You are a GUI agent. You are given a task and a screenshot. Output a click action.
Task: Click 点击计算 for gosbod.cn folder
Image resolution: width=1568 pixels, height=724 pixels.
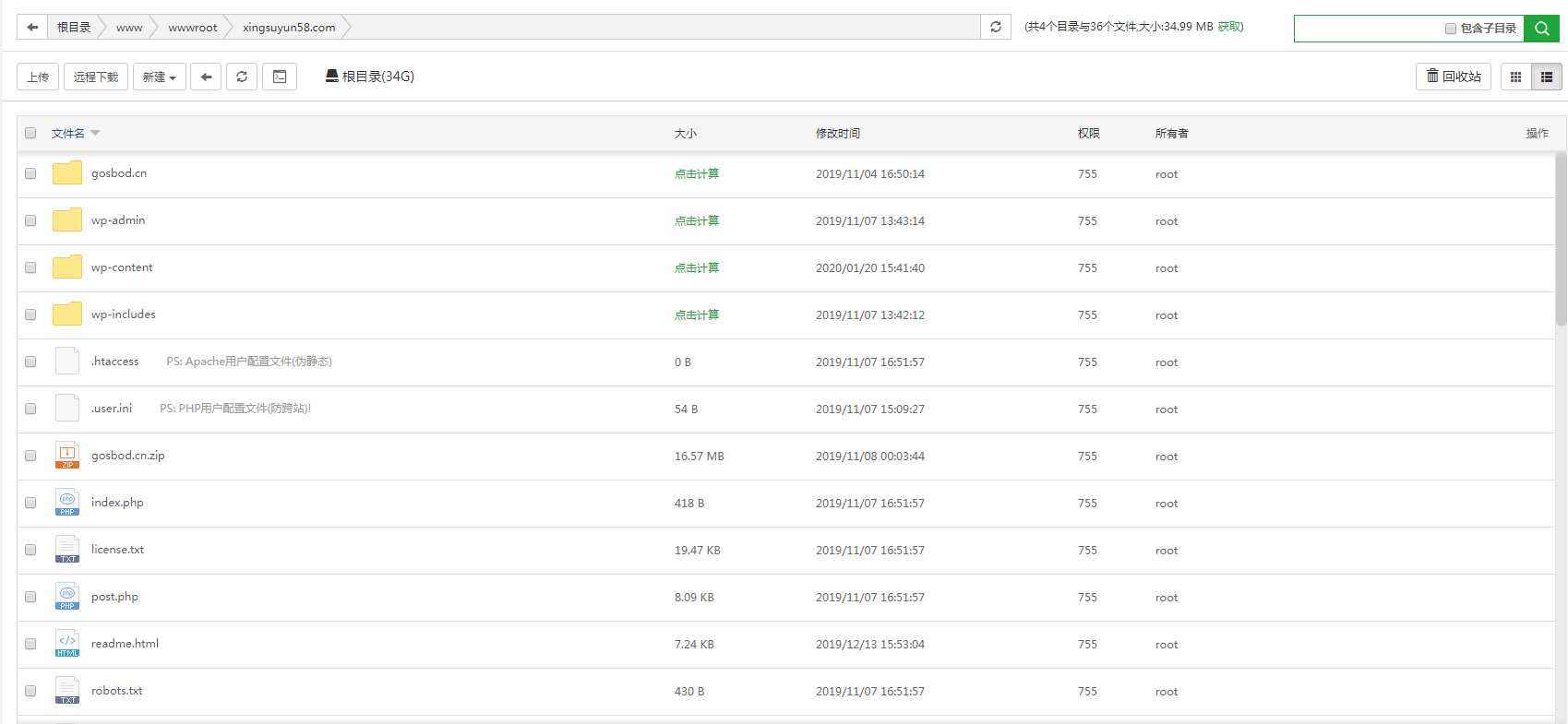coord(697,173)
